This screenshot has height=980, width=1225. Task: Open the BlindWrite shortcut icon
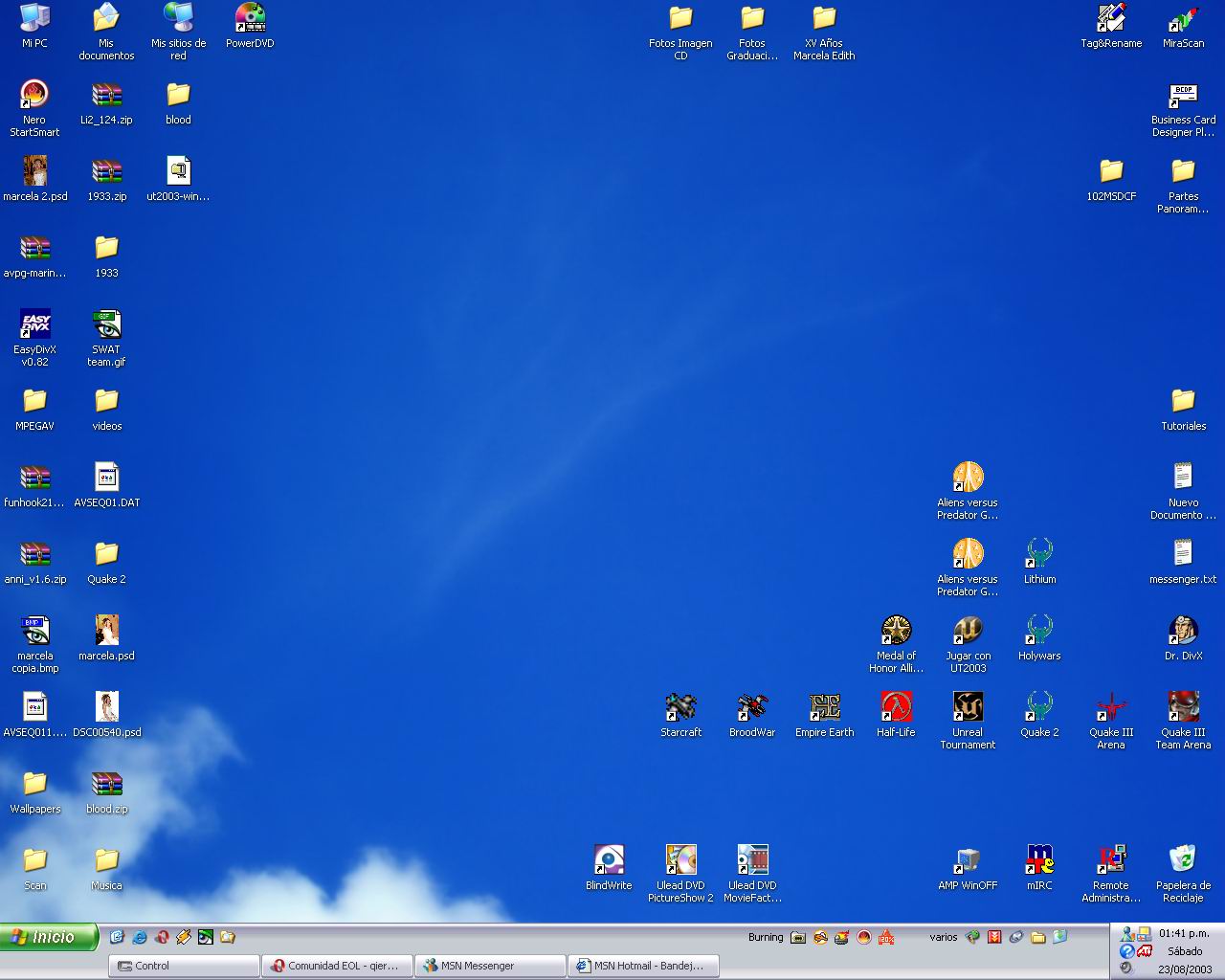(609, 859)
